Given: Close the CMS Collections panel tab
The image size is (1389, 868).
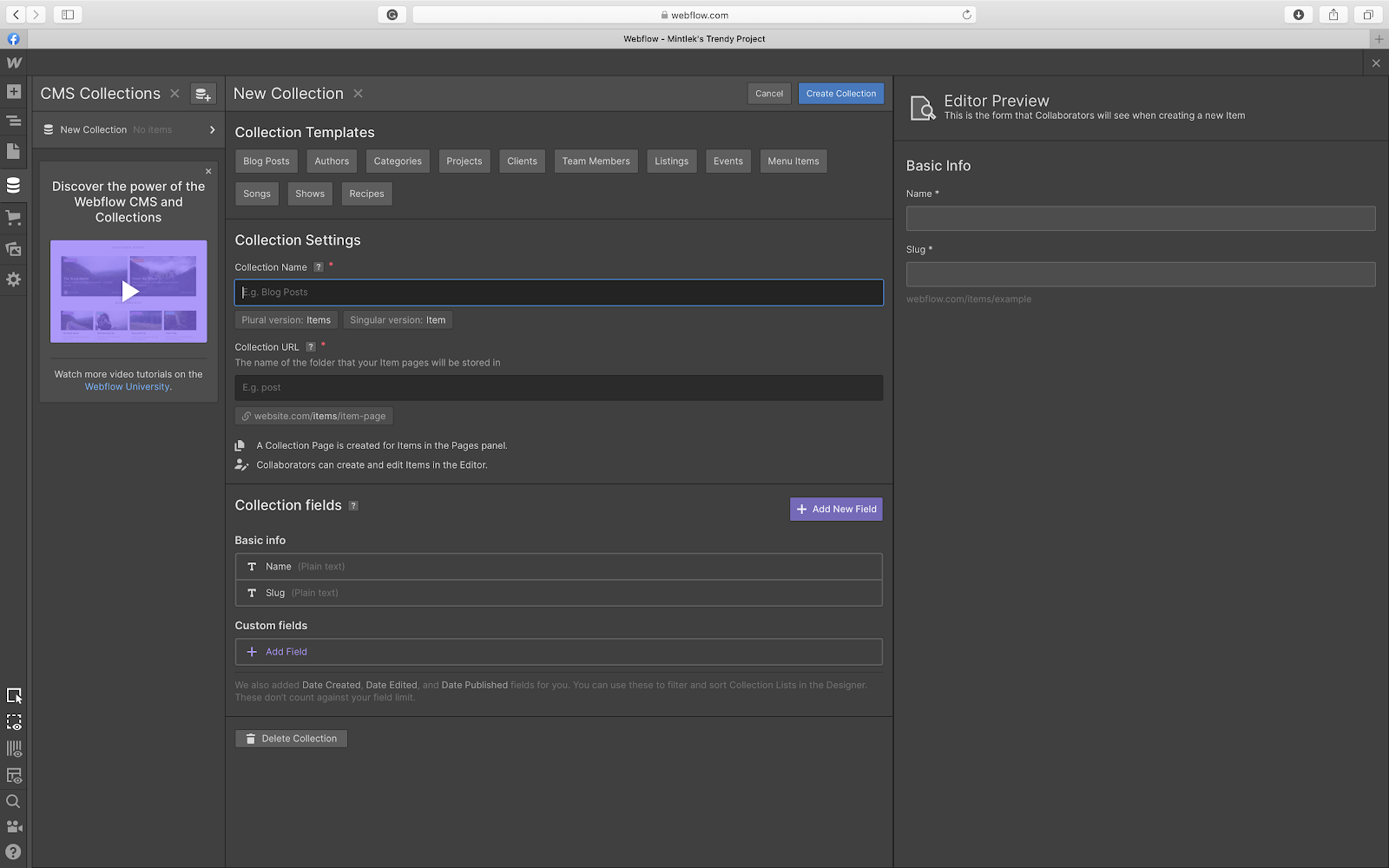Looking at the screenshot, I should tap(174, 93).
